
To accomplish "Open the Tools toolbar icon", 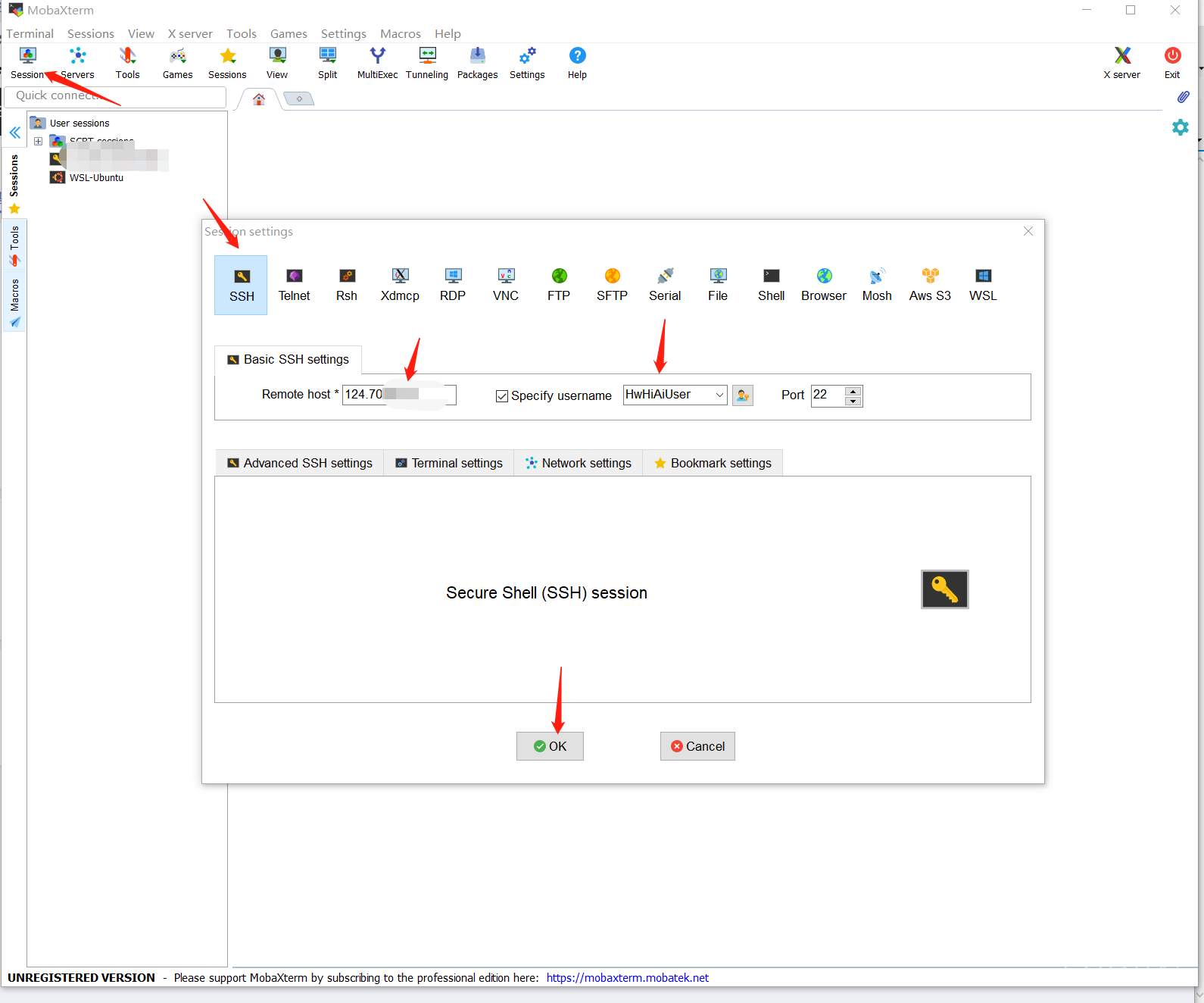I will click(x=127, y=63).
